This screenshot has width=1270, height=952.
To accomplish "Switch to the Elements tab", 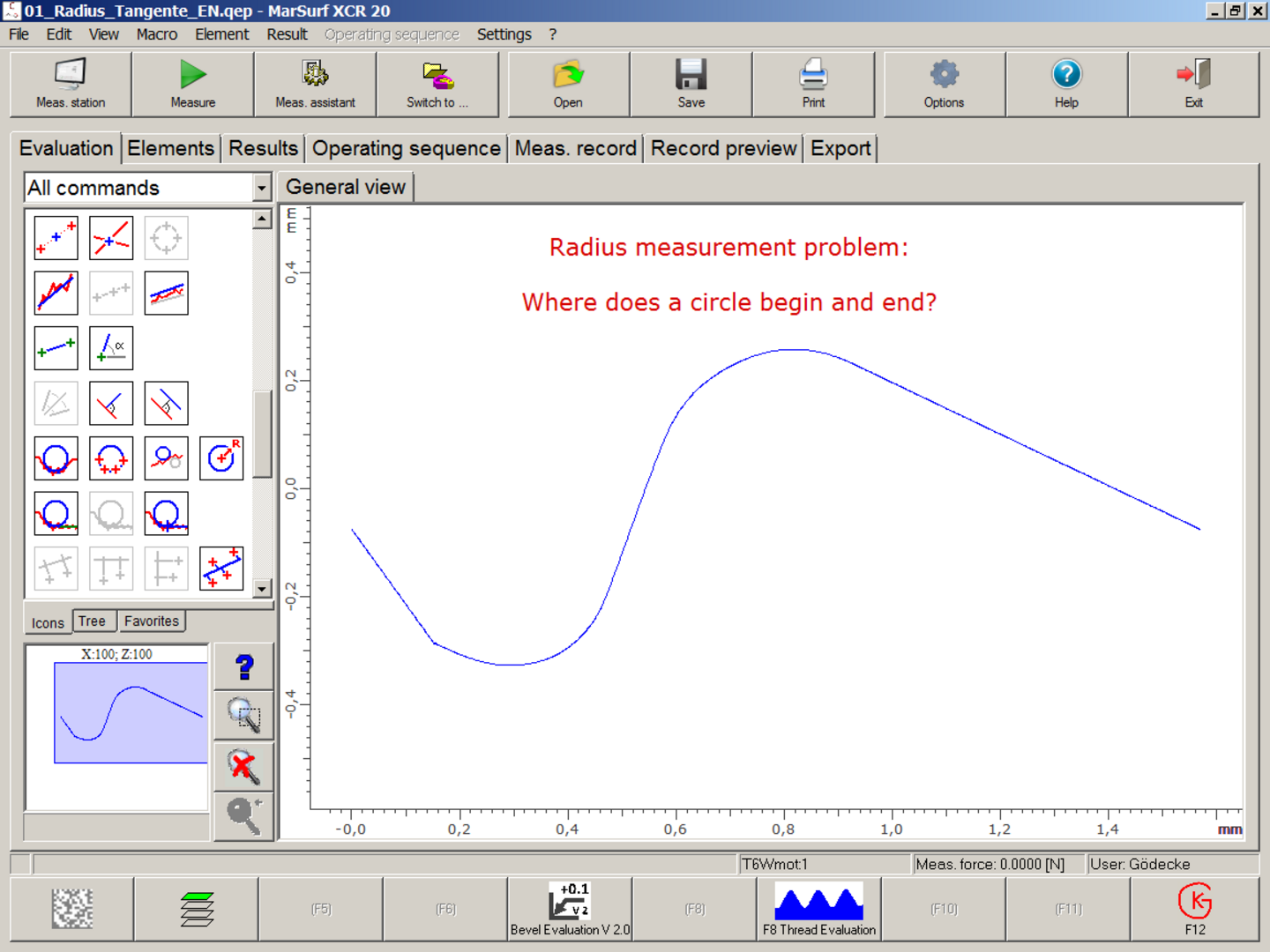I will [171, 148].
